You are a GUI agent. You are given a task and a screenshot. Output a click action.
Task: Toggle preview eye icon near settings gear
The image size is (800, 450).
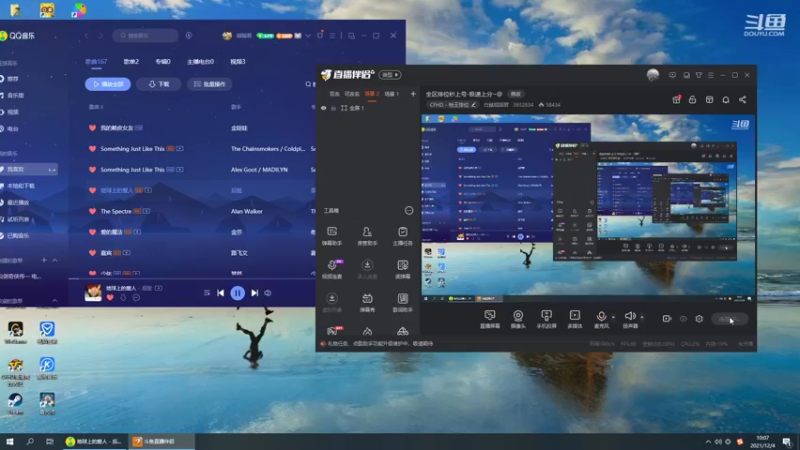pos(683,318)
